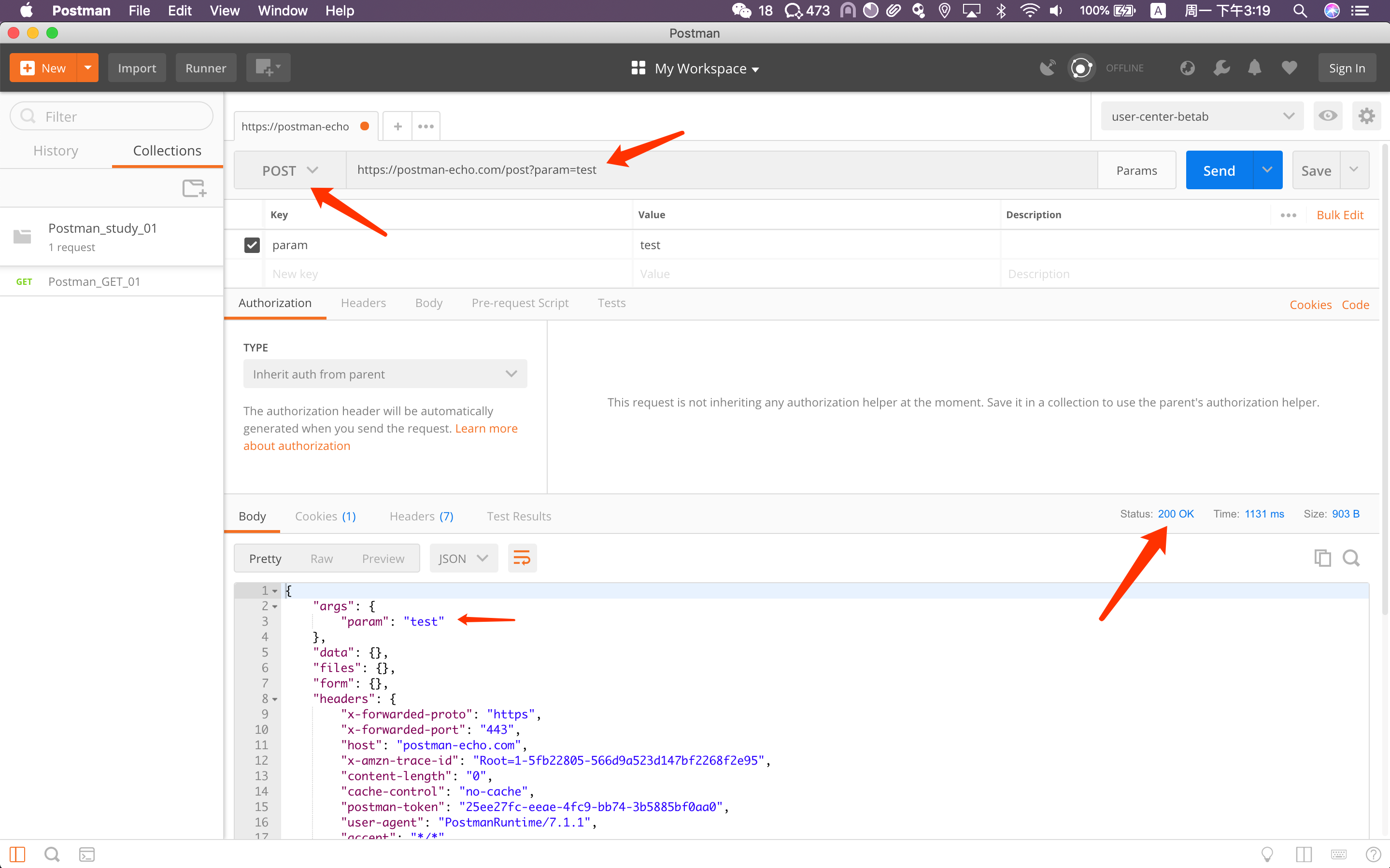The height and width of the screenshot is (868, 1390).
Task: Open the bootcamp lightbulb icon
Action: (1267, 854)
